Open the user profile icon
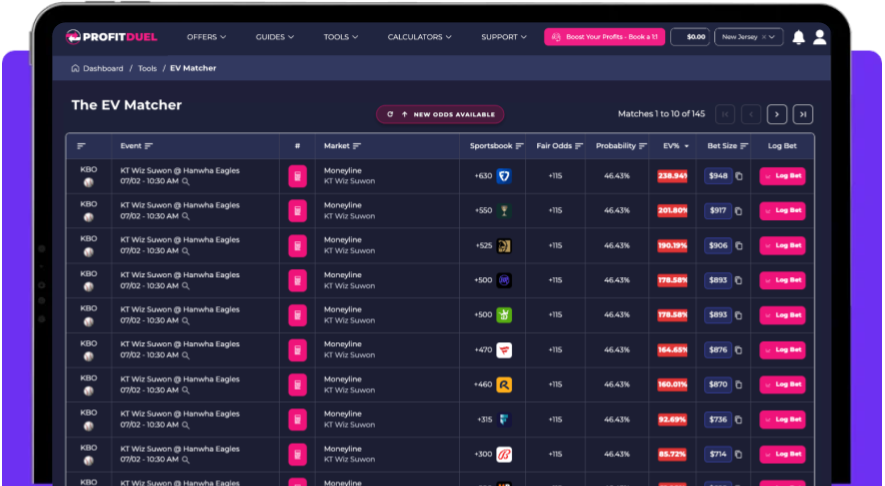The image size is (885, 486). click(x=820, y=37)
